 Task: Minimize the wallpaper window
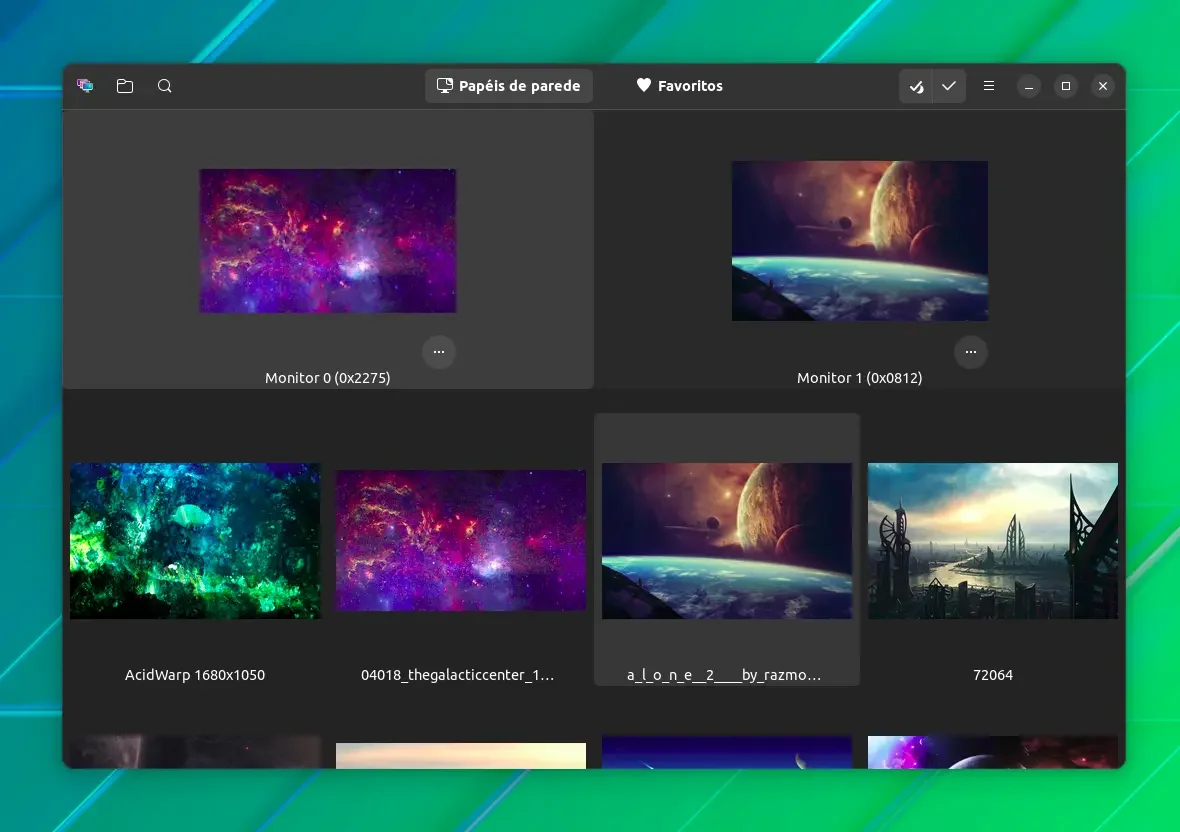(1029, 86)
